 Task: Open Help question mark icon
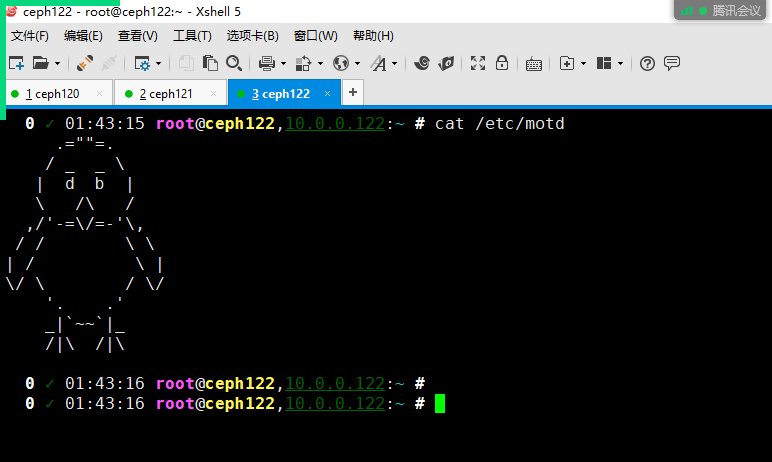tap(647, 63)
